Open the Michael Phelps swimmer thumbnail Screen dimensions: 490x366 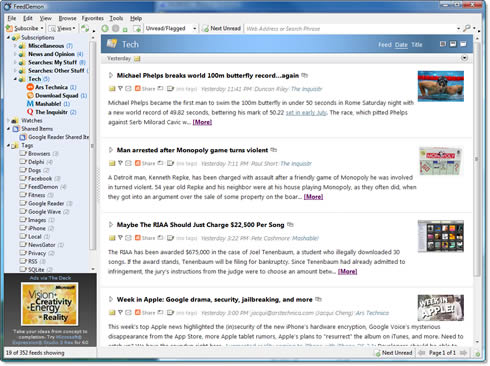tap(441, 86)
